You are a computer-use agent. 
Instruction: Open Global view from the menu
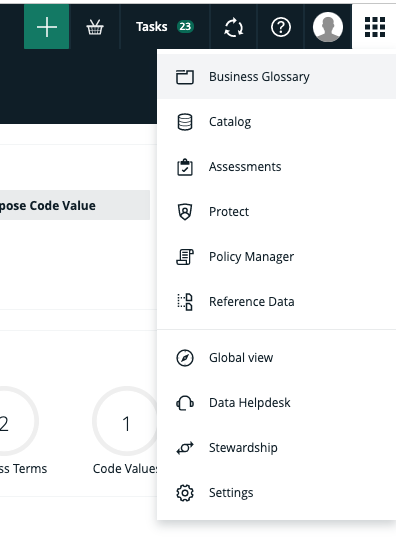point(276,358)
